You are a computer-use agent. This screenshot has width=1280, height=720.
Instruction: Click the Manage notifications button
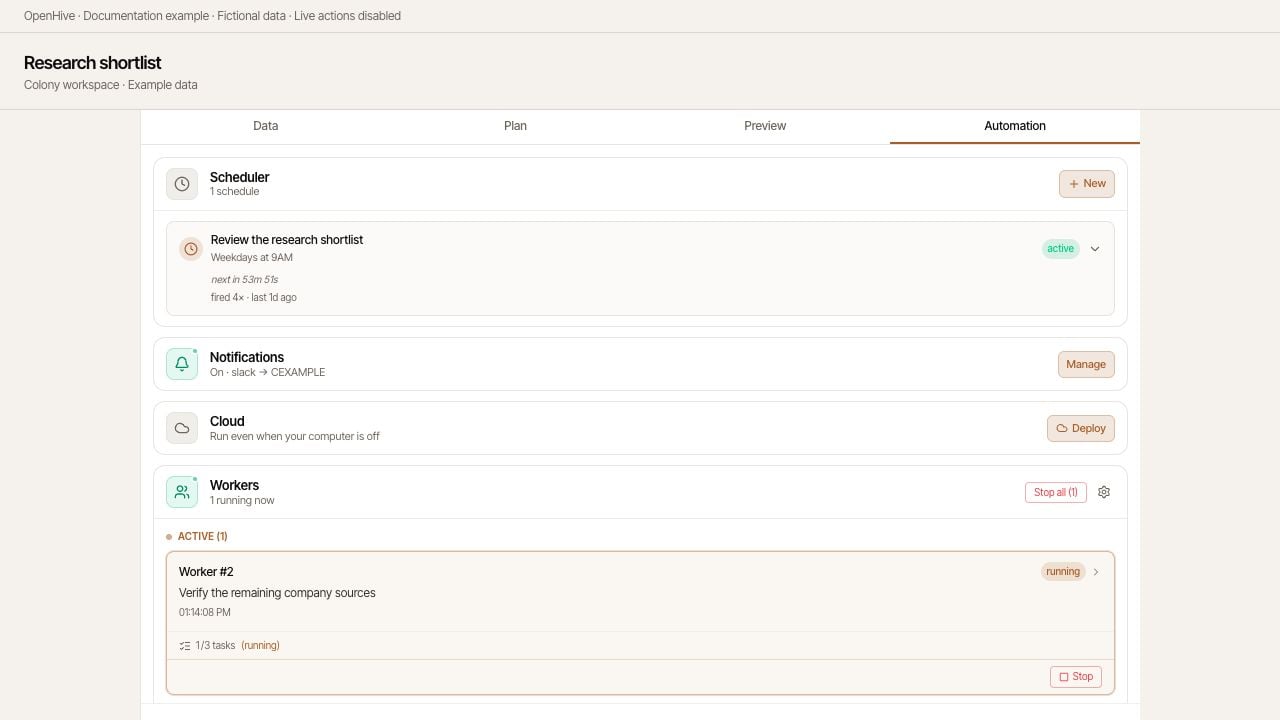1086,364
